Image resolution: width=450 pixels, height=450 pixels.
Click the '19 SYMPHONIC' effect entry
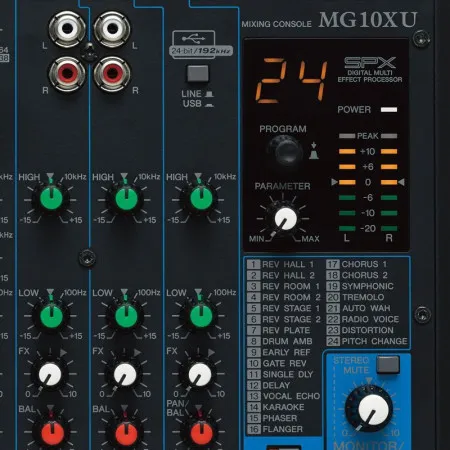(360, 286)
